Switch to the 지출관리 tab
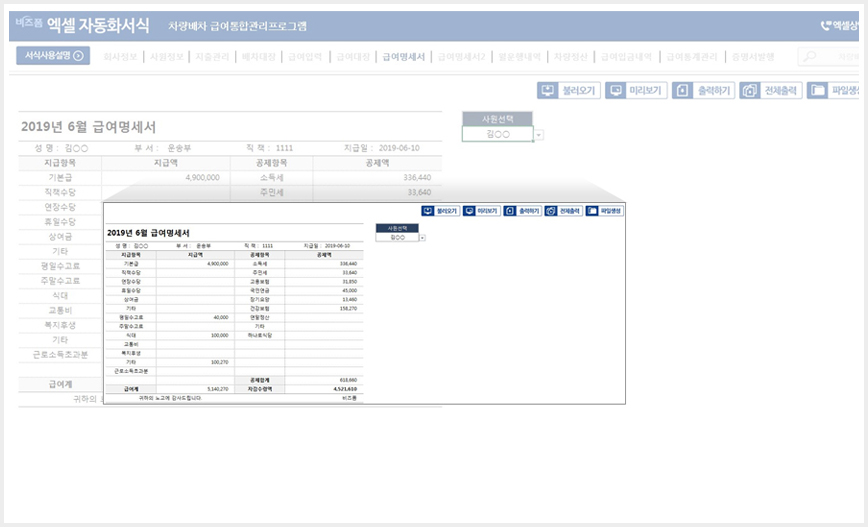The width and height of the screenshot is (868, 527). point(212,56)
